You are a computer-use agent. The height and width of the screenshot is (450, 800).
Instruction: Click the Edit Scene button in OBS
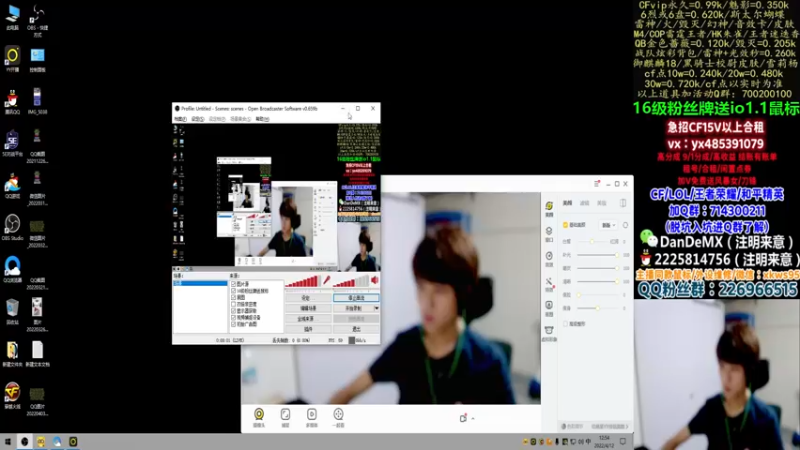[x=308, y=308]
